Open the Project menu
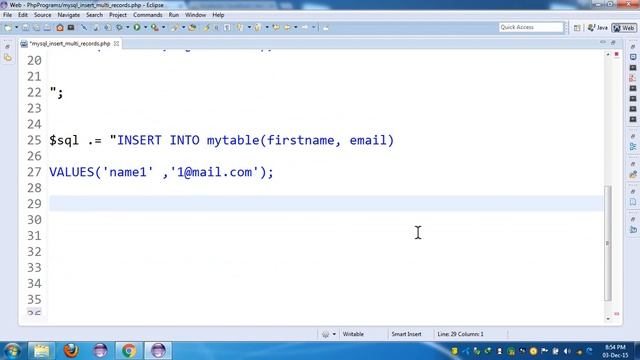640x360 pixels. point(118,15)
